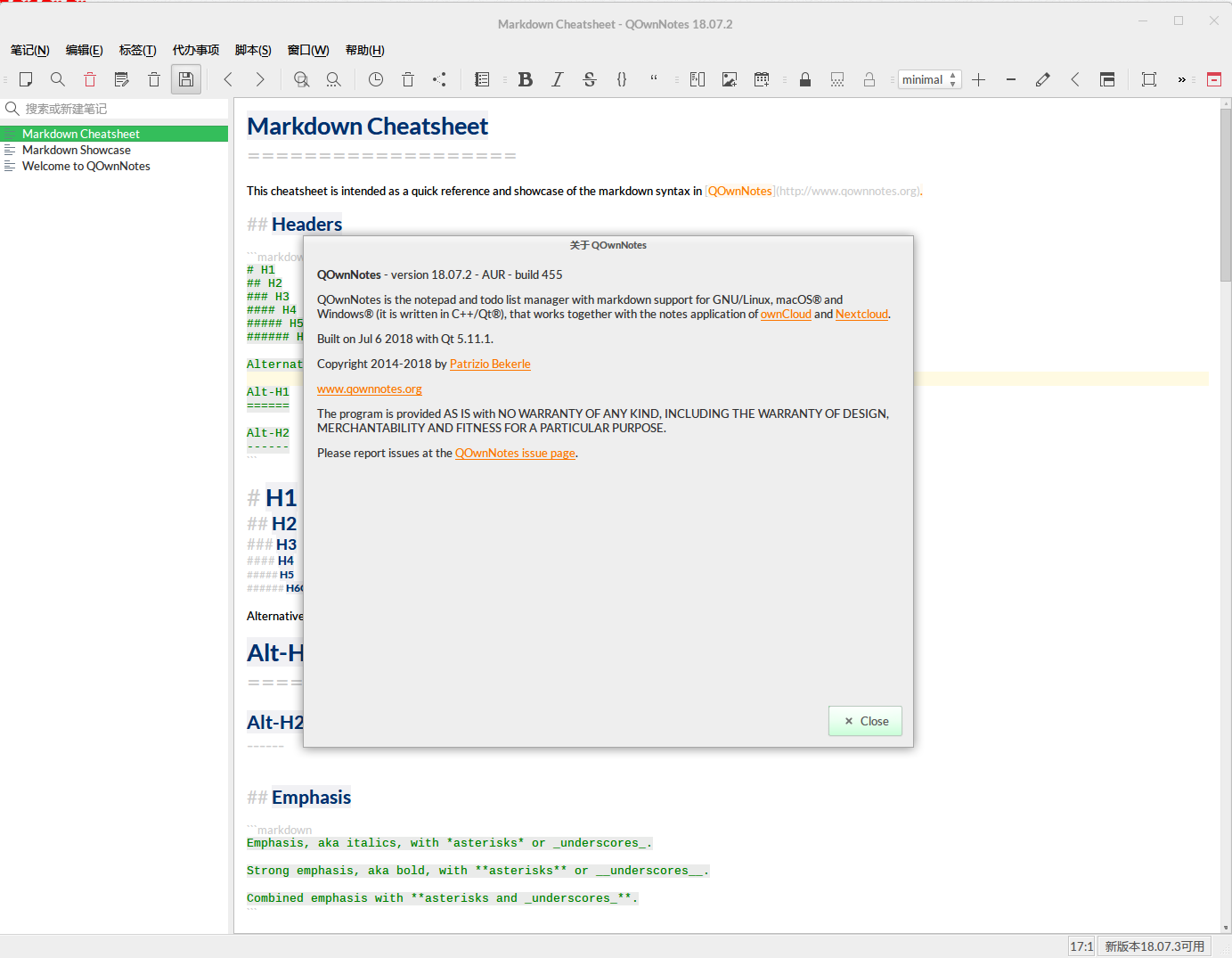The image size is (1232, 958).
Task: Toggle the black padlock read-only icon
Action: click(805, 79)
